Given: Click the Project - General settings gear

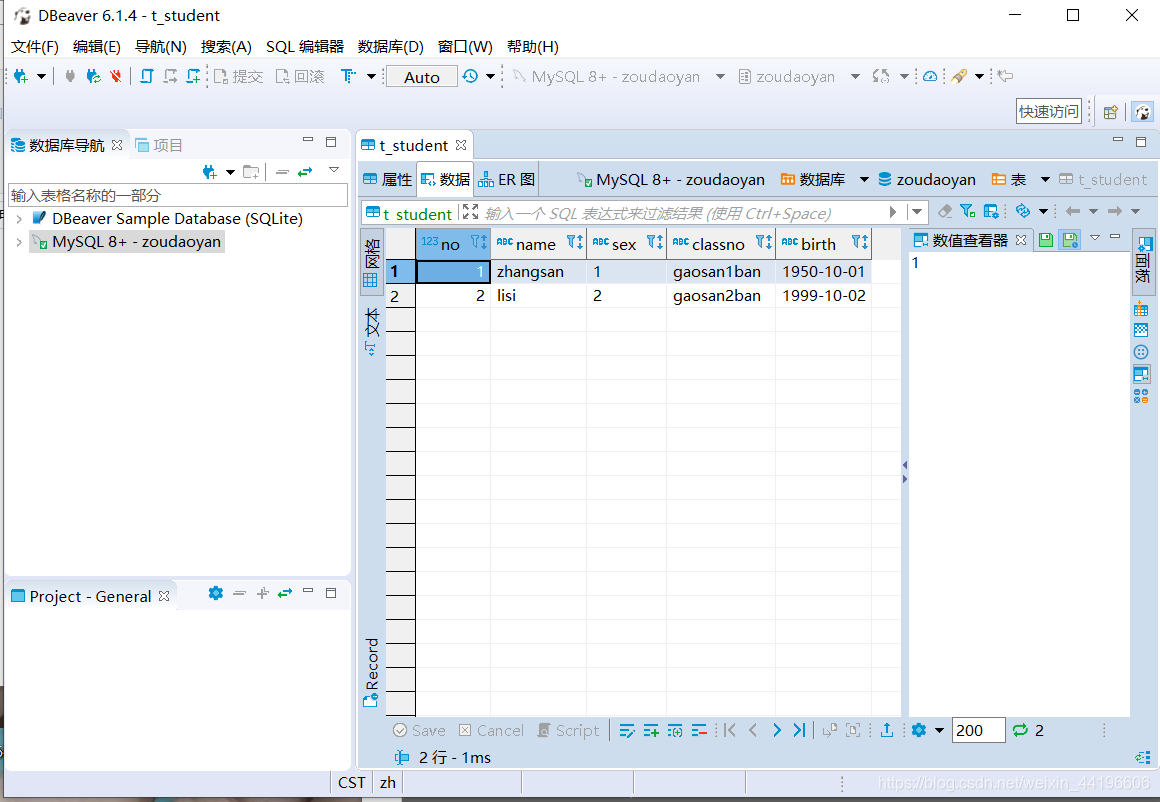Looking at the screenshot, I should (215, 593).
